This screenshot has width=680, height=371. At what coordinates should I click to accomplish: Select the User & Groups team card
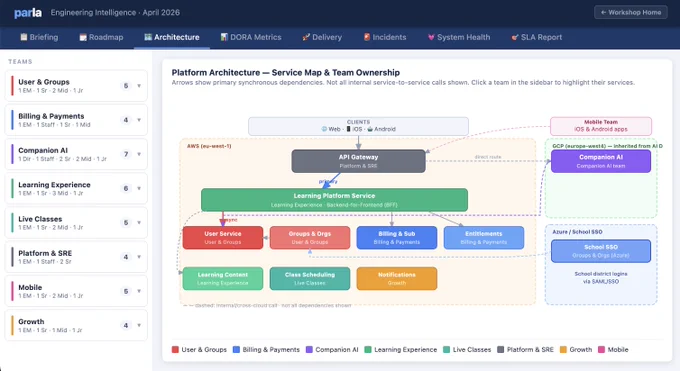(x=76, y=86)
